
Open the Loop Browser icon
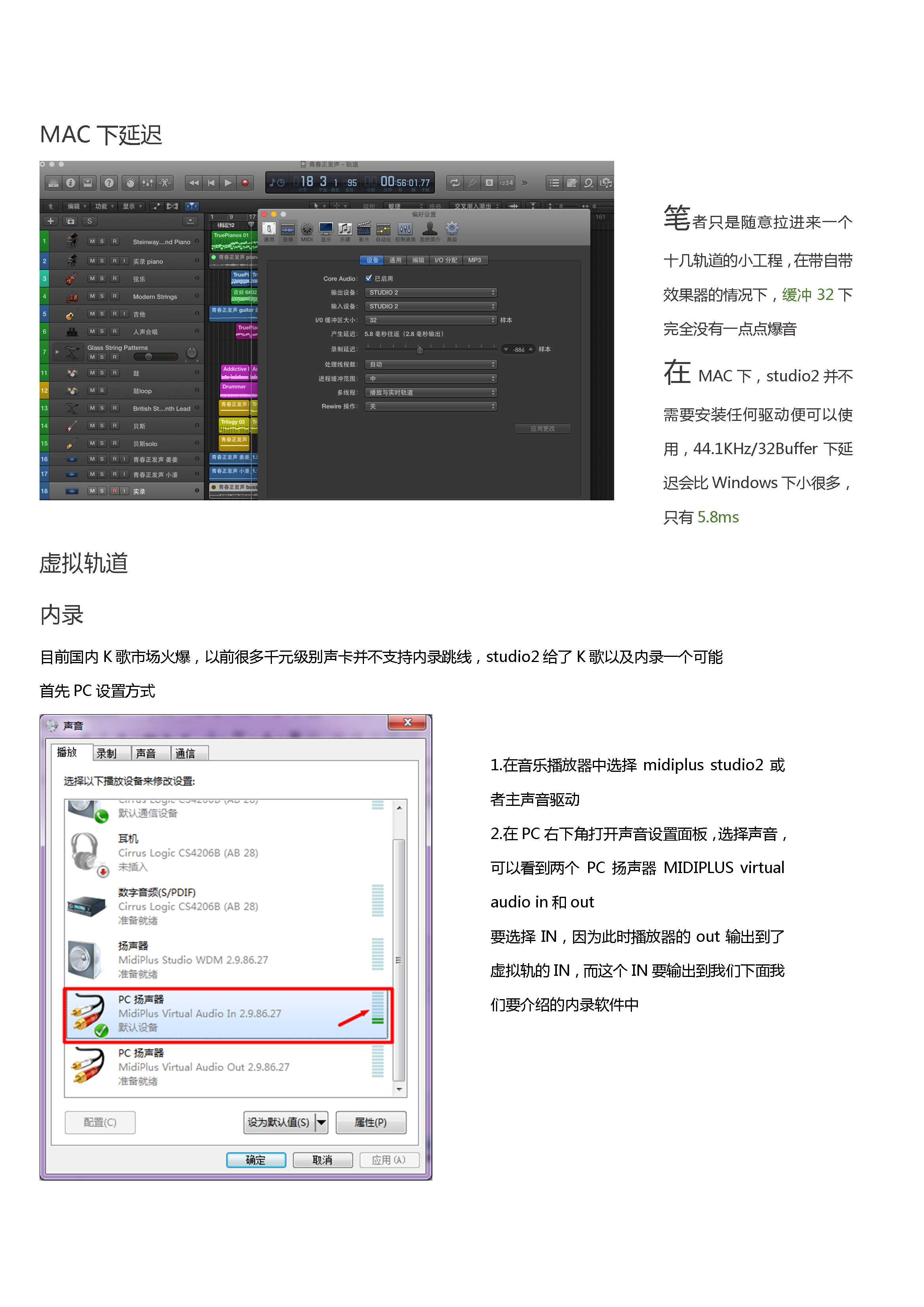pos(589,183)
